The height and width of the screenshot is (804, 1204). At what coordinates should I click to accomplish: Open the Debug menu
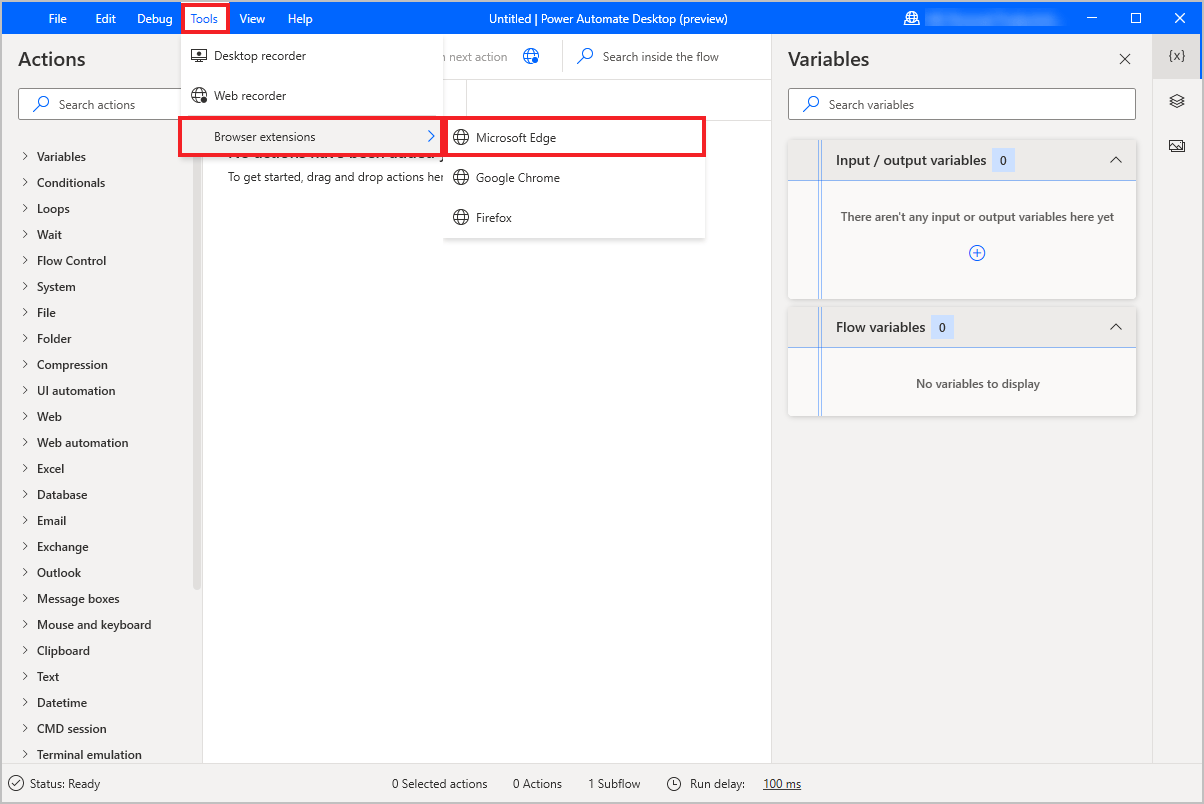[x=153, y=17]
